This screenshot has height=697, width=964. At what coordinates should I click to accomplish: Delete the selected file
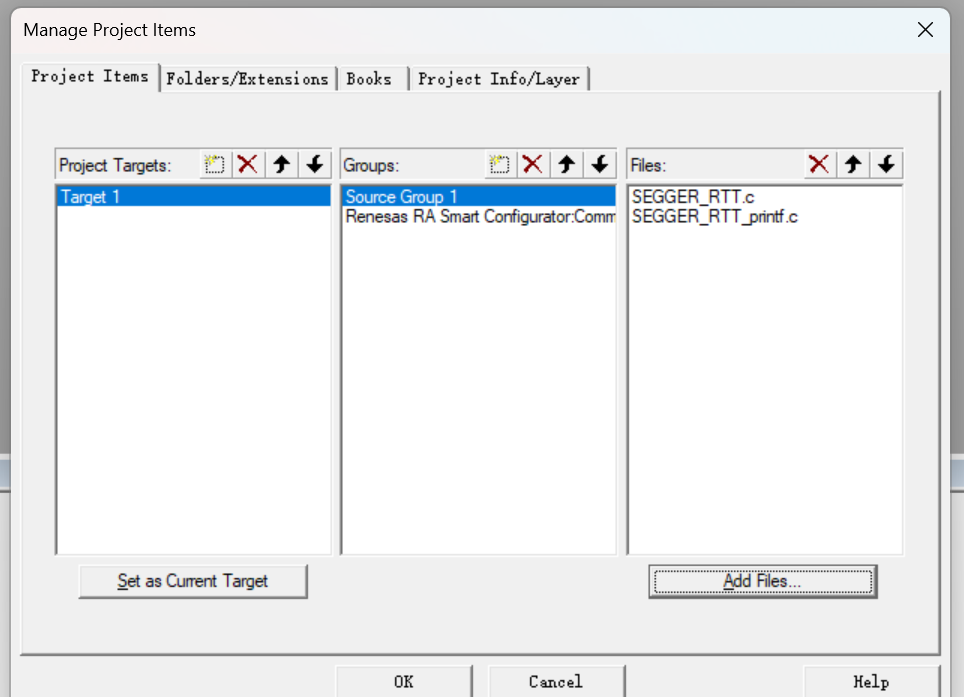pyautogui.click(x=820, y=165)
